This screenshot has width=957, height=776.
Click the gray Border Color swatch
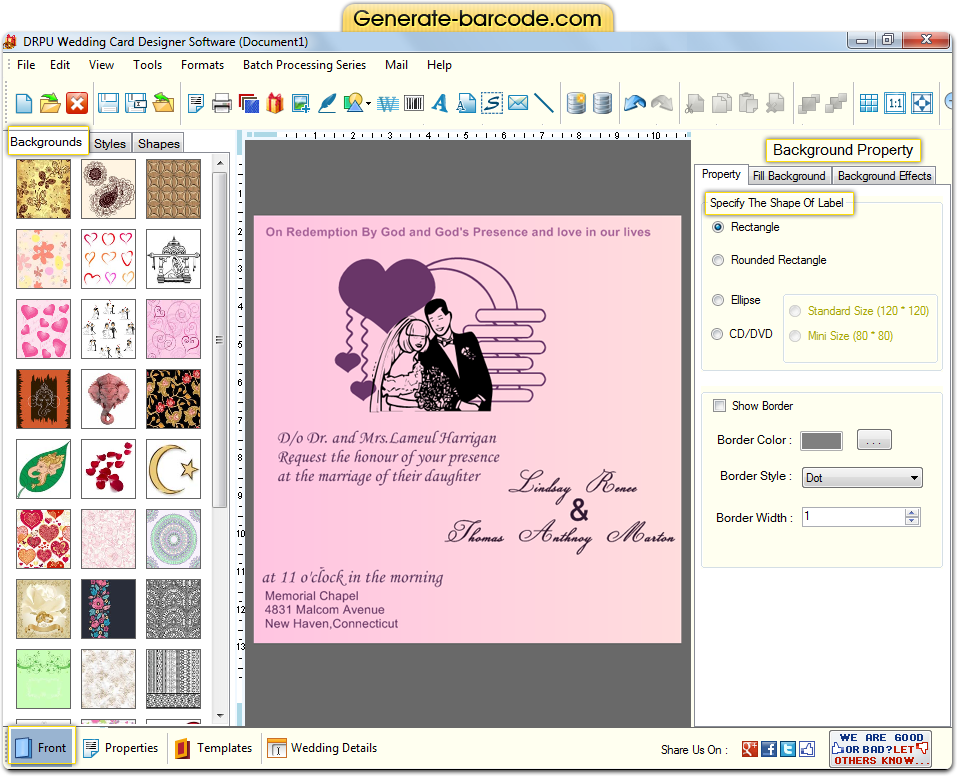coord(822,441)
